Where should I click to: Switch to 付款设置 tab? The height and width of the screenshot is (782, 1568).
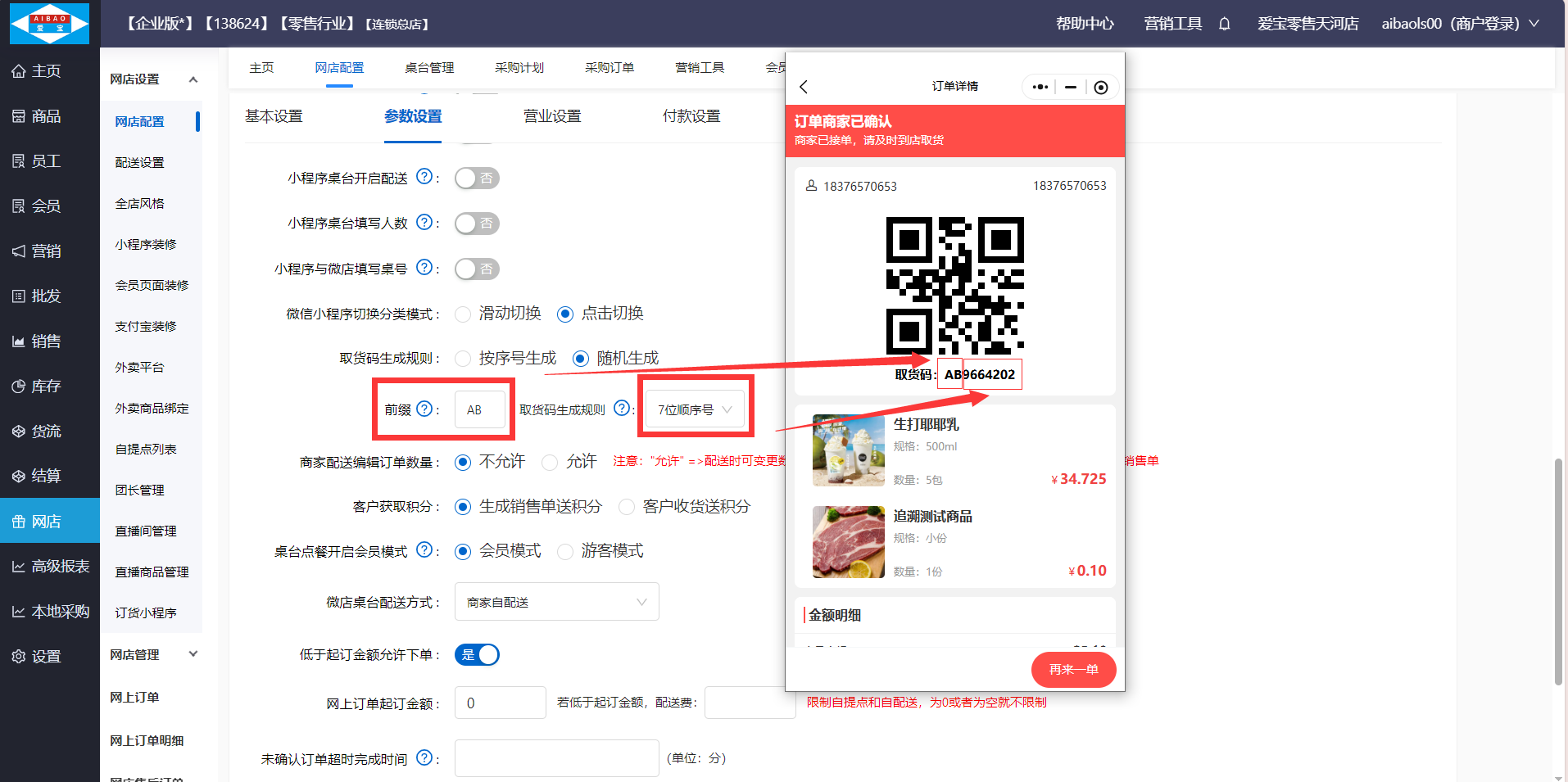click(x=691, y=116)
